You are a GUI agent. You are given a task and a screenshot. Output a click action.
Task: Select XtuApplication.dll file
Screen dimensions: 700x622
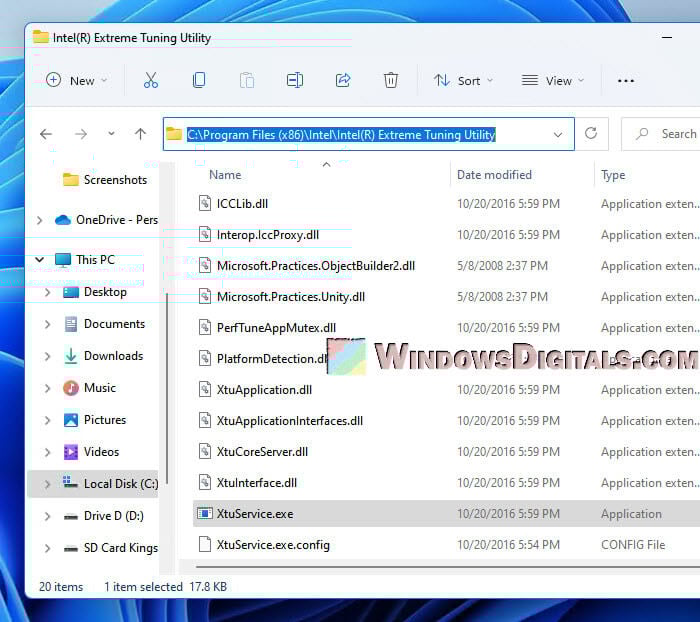(264, 390)
